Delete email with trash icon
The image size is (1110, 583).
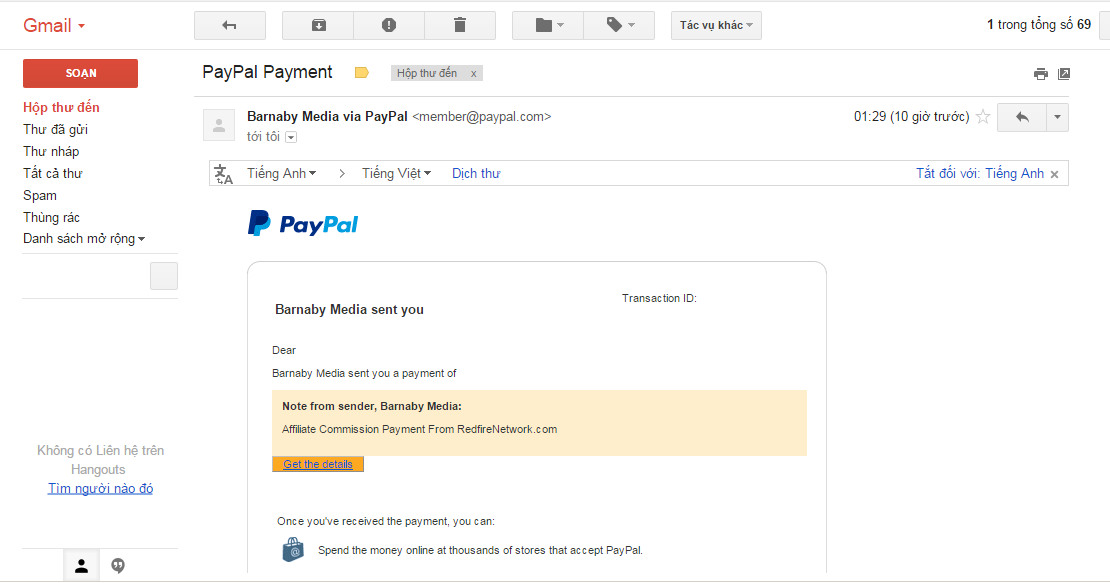point(460,25)
